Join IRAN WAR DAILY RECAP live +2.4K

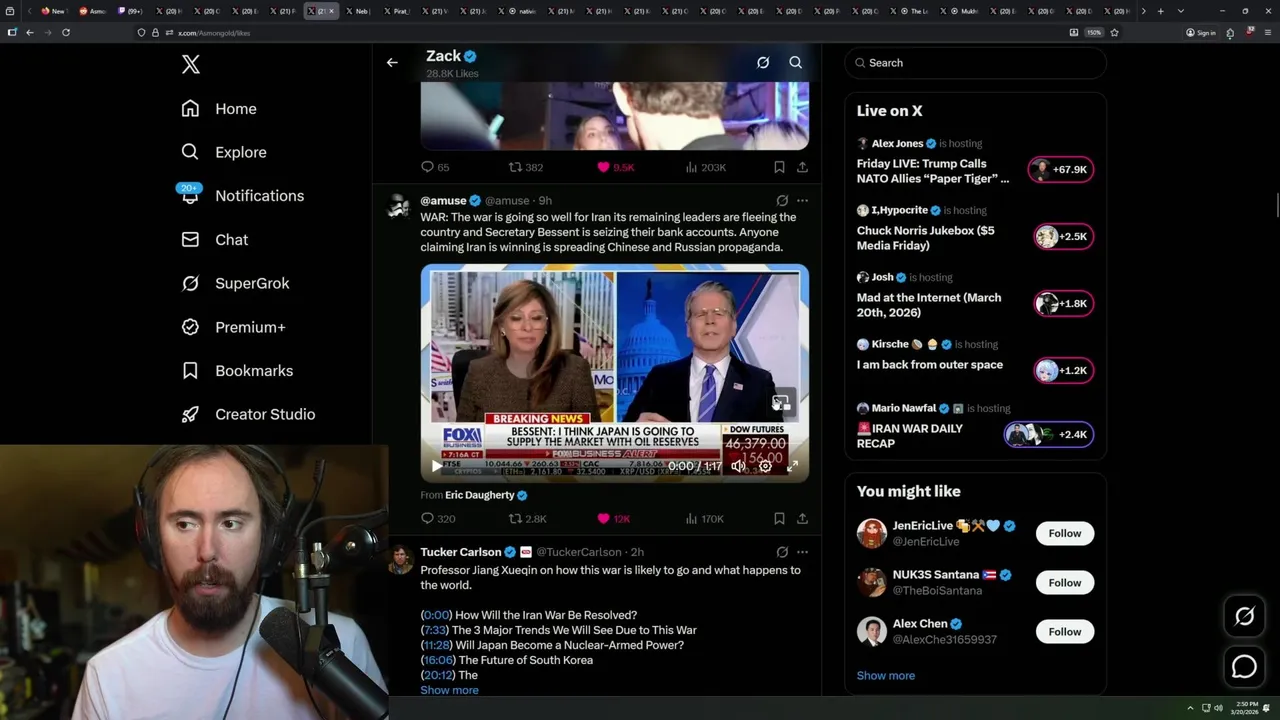pyautogui.click(x=1049, y=435)
